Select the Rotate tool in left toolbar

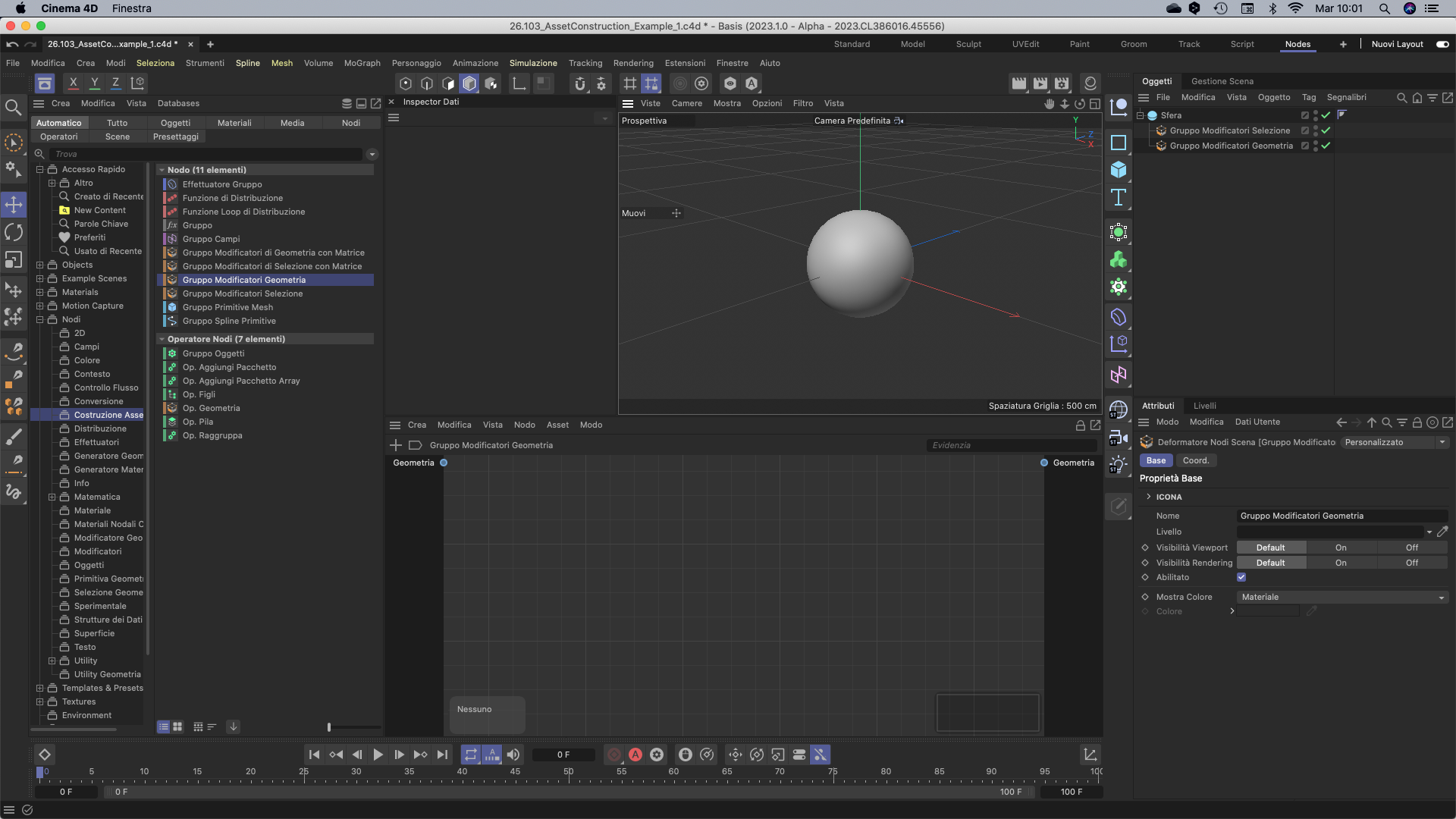[14, 232]
